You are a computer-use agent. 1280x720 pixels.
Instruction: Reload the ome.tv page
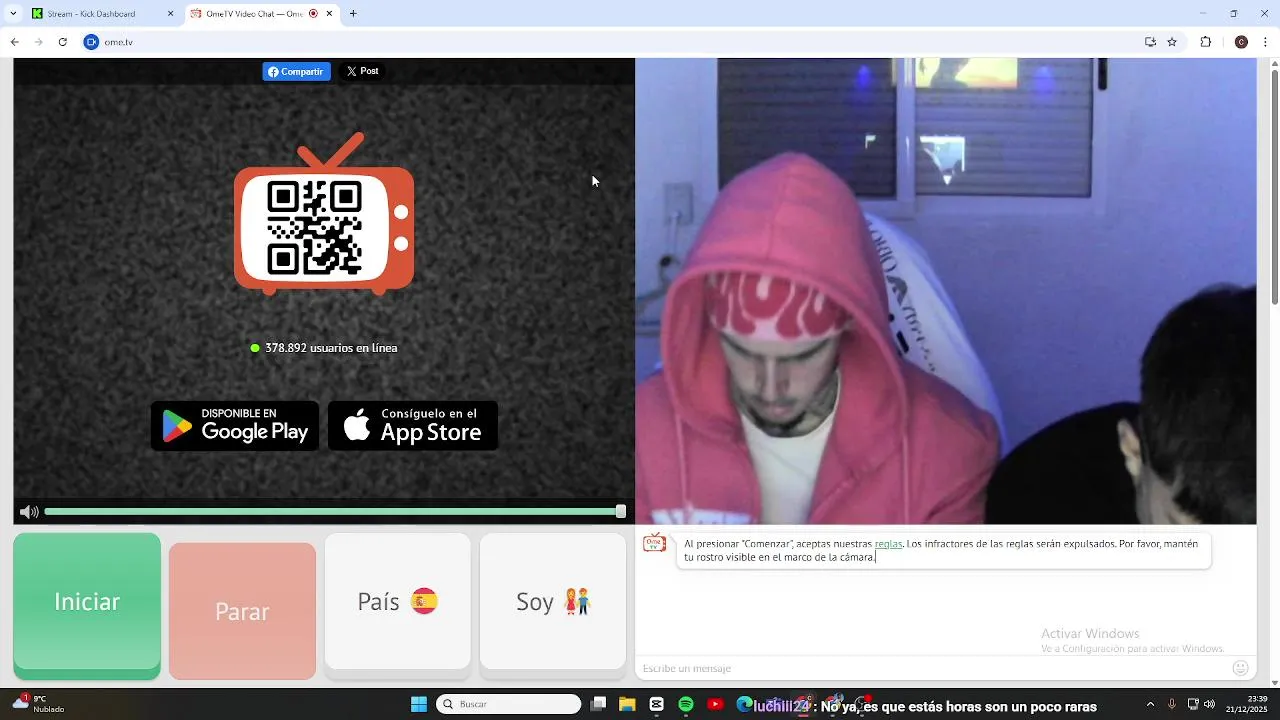tap(62, 42)
